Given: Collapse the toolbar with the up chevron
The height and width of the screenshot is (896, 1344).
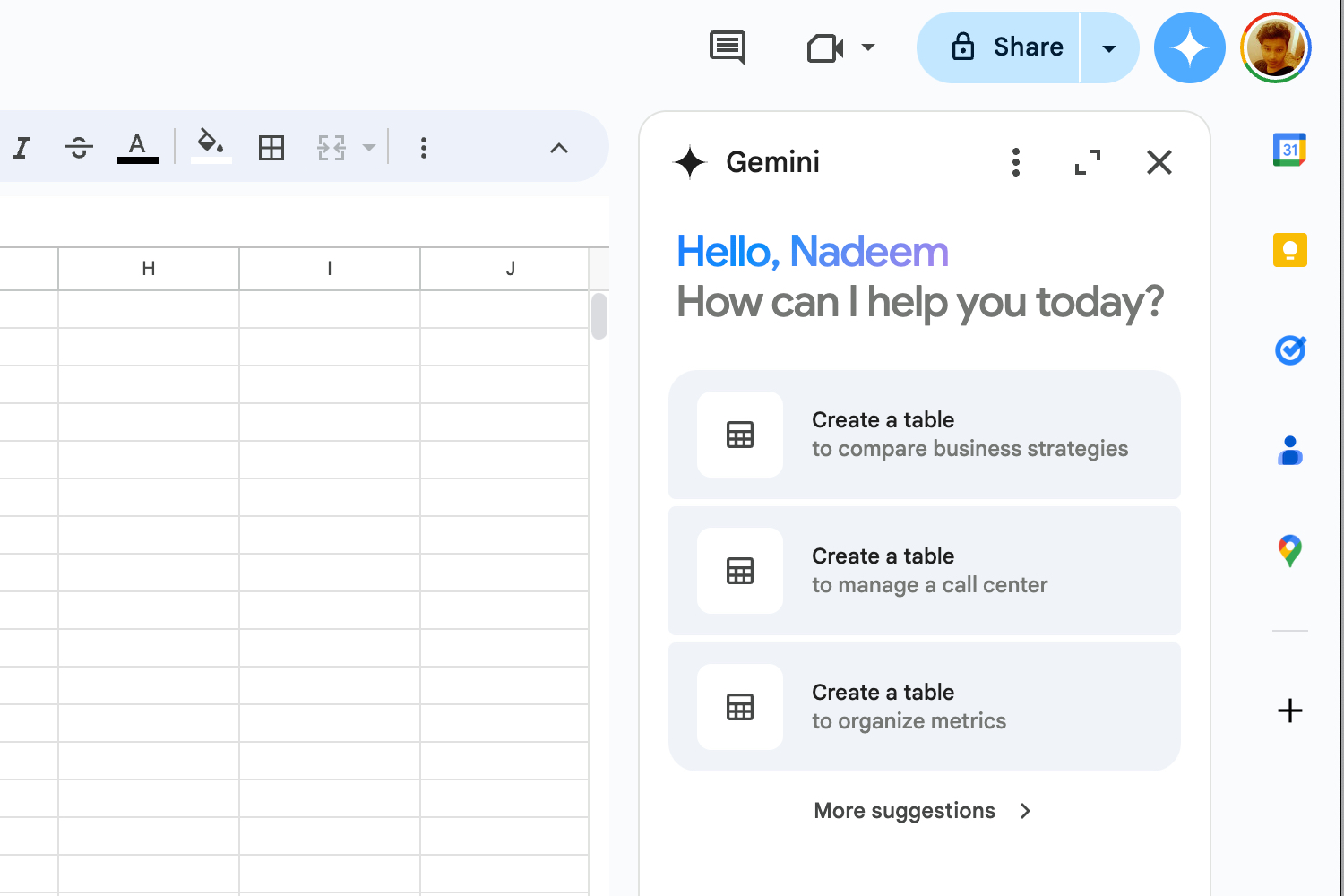Looking at the screenshot, I should [559, 148].
